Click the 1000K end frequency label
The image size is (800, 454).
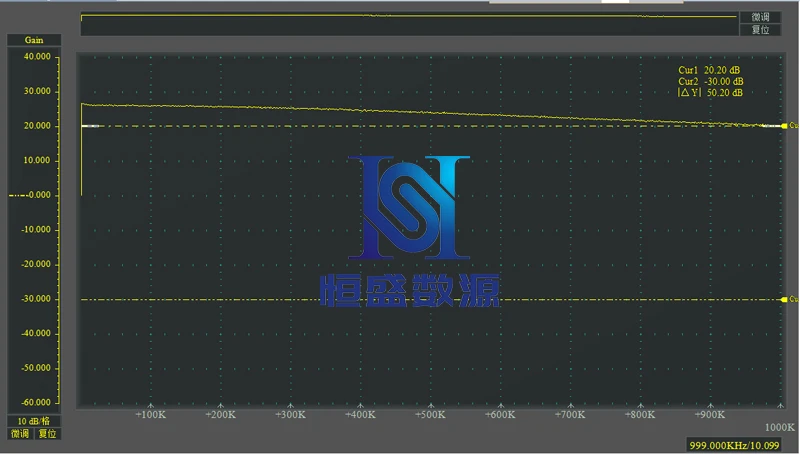click(779, 427)
